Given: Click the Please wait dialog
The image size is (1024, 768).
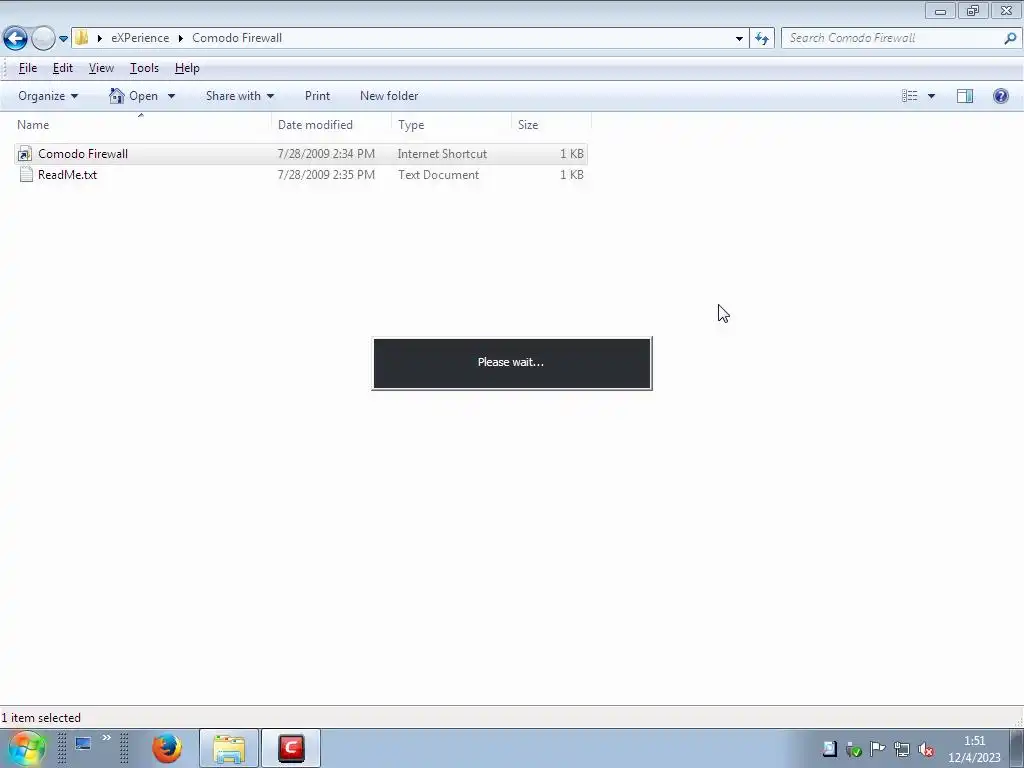Looking at the screenshot, I should [512, 363].
